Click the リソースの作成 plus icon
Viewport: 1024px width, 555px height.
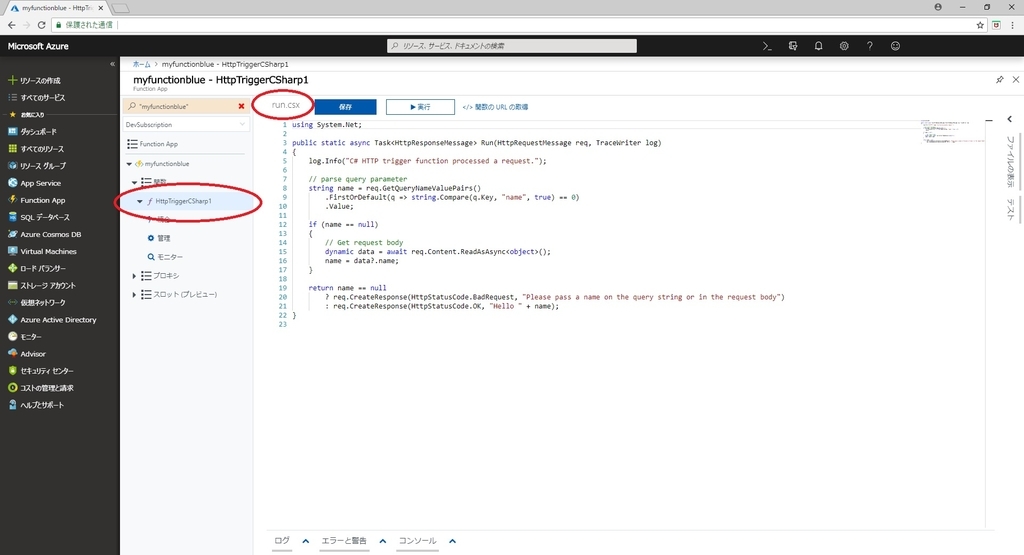pyautogui.click(x=12, y=80)
